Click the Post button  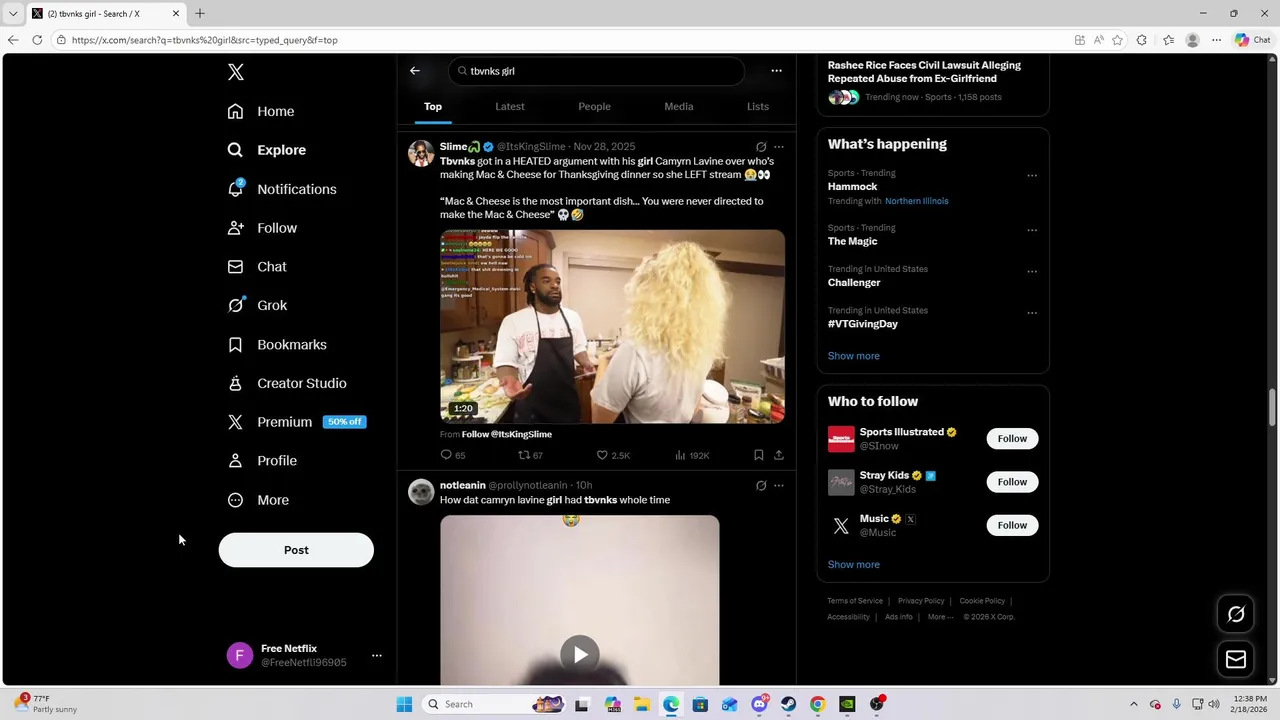[296, 550]
